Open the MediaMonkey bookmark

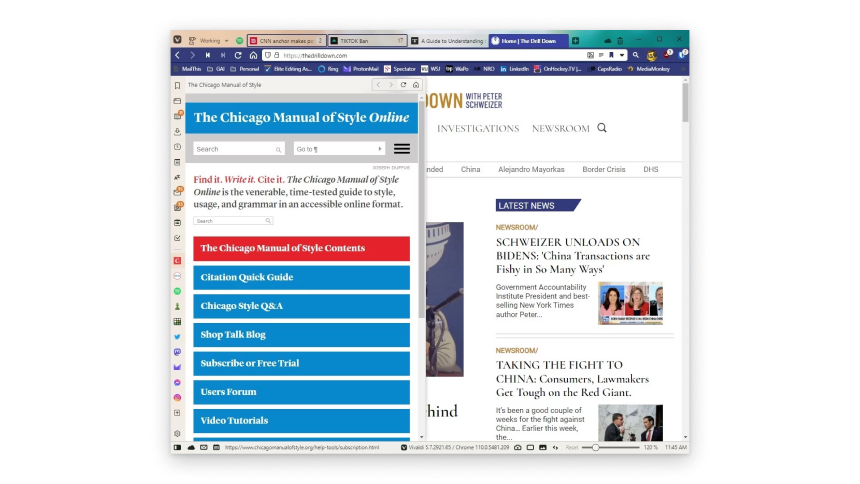point(649,69)
